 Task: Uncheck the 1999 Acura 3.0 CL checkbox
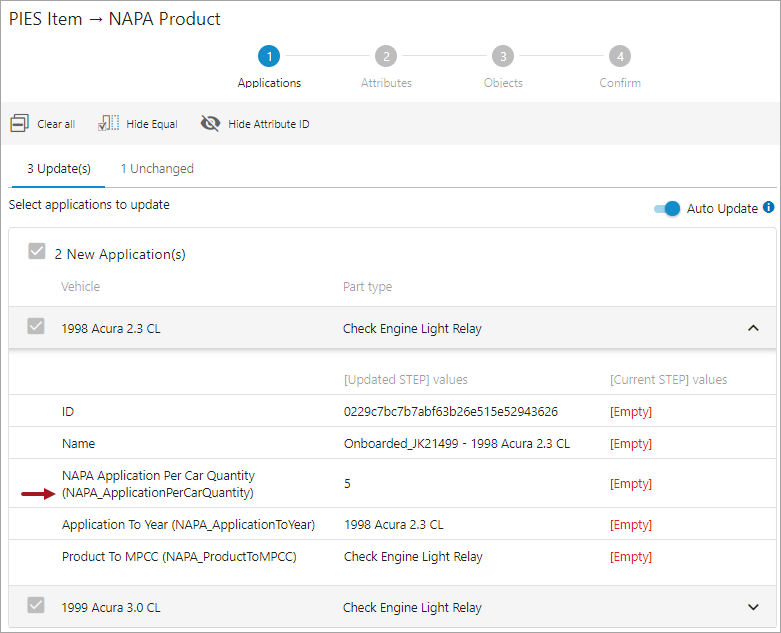click(x=36, y=605)
